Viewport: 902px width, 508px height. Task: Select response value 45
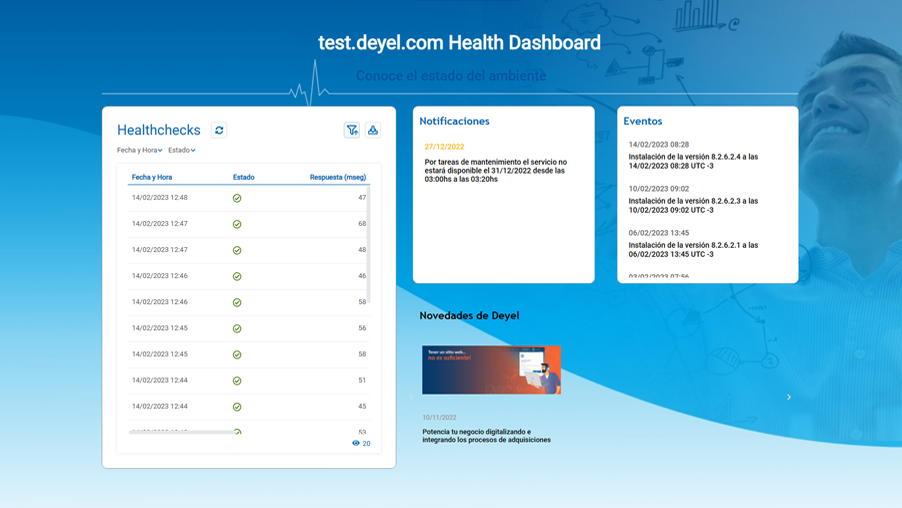coord(362,406)
